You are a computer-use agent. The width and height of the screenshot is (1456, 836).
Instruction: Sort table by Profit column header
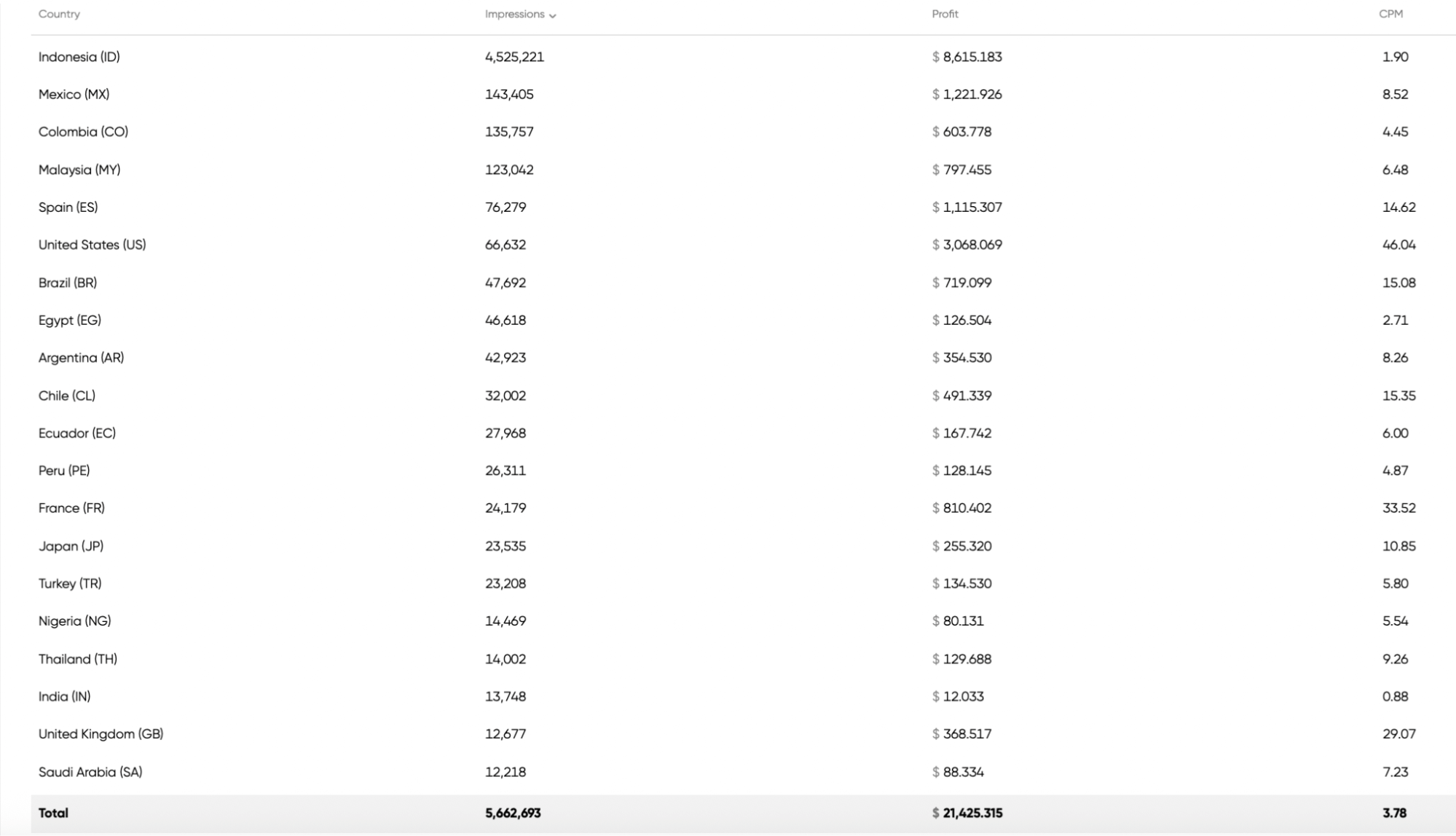tap(945, 14)
